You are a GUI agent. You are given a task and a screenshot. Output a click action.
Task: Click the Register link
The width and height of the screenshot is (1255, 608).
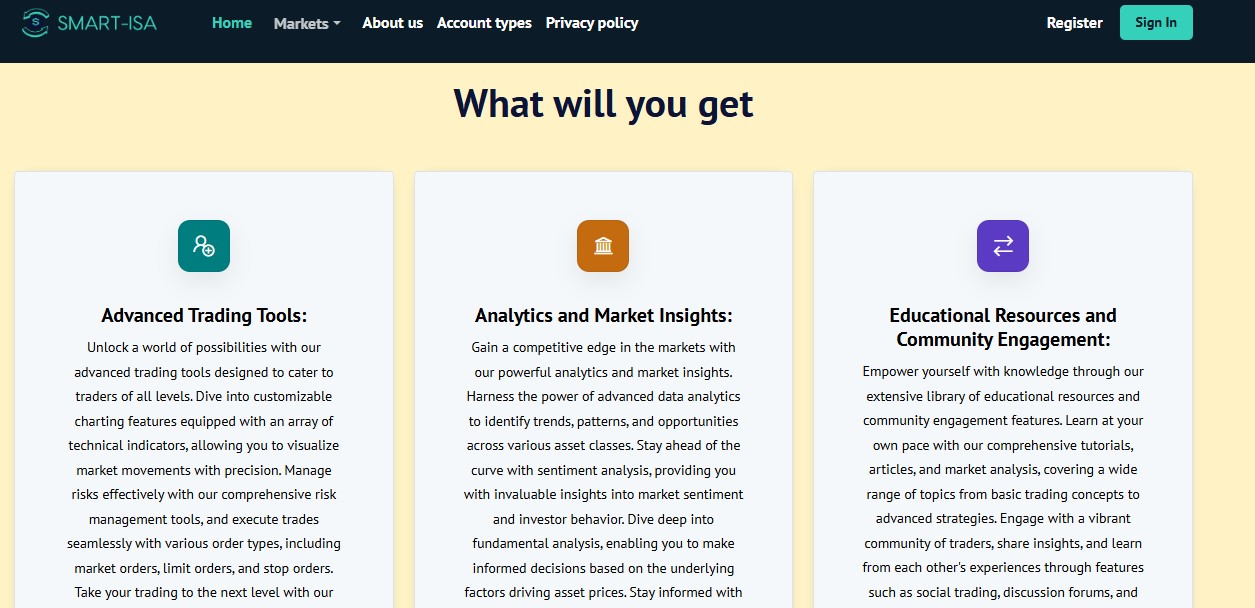point(1074,23)
